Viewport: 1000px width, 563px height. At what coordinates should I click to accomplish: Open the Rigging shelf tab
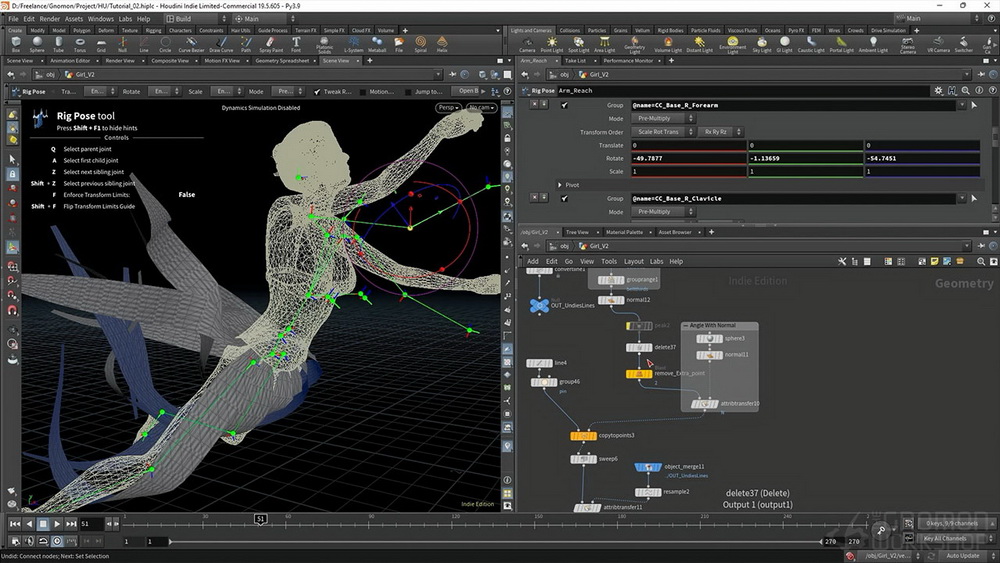(x=153, y=30)
